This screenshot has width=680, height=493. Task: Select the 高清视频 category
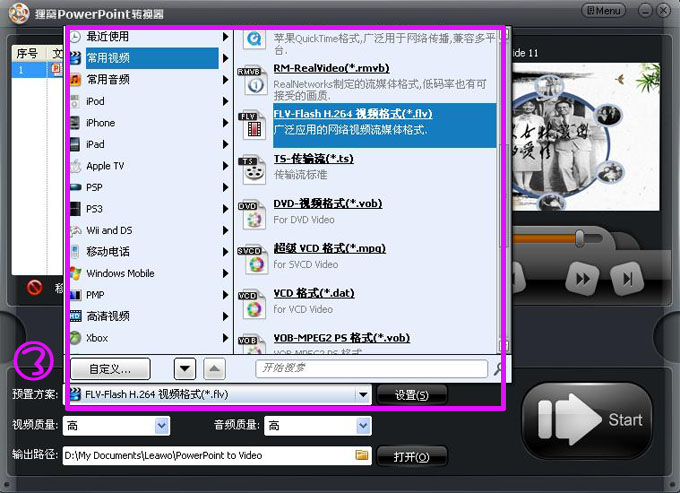108,316
